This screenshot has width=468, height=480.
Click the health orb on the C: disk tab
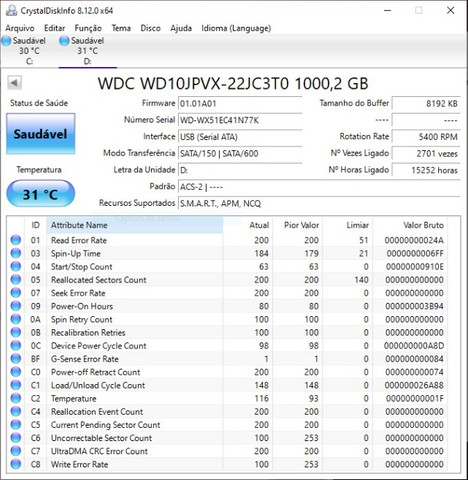(6, 41)
